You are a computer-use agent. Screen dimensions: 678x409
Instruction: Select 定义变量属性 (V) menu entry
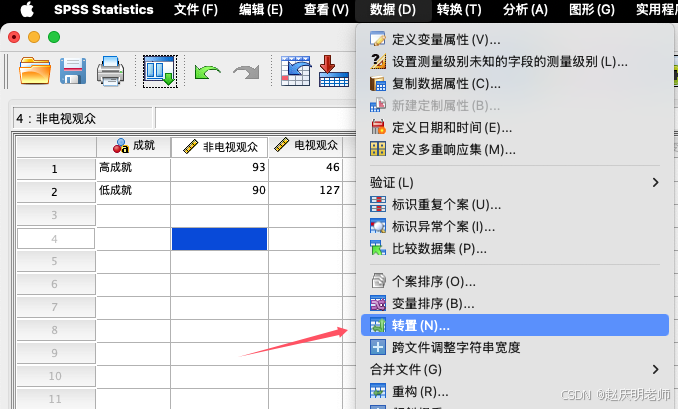click(515, 39)
